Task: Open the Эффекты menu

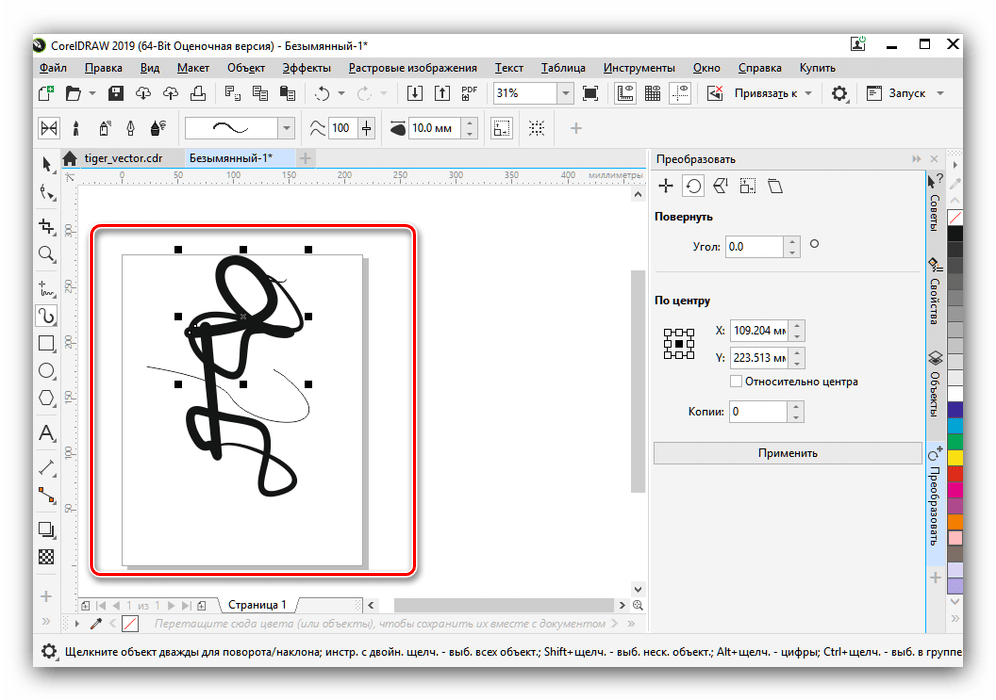Action: pos(306,68)
